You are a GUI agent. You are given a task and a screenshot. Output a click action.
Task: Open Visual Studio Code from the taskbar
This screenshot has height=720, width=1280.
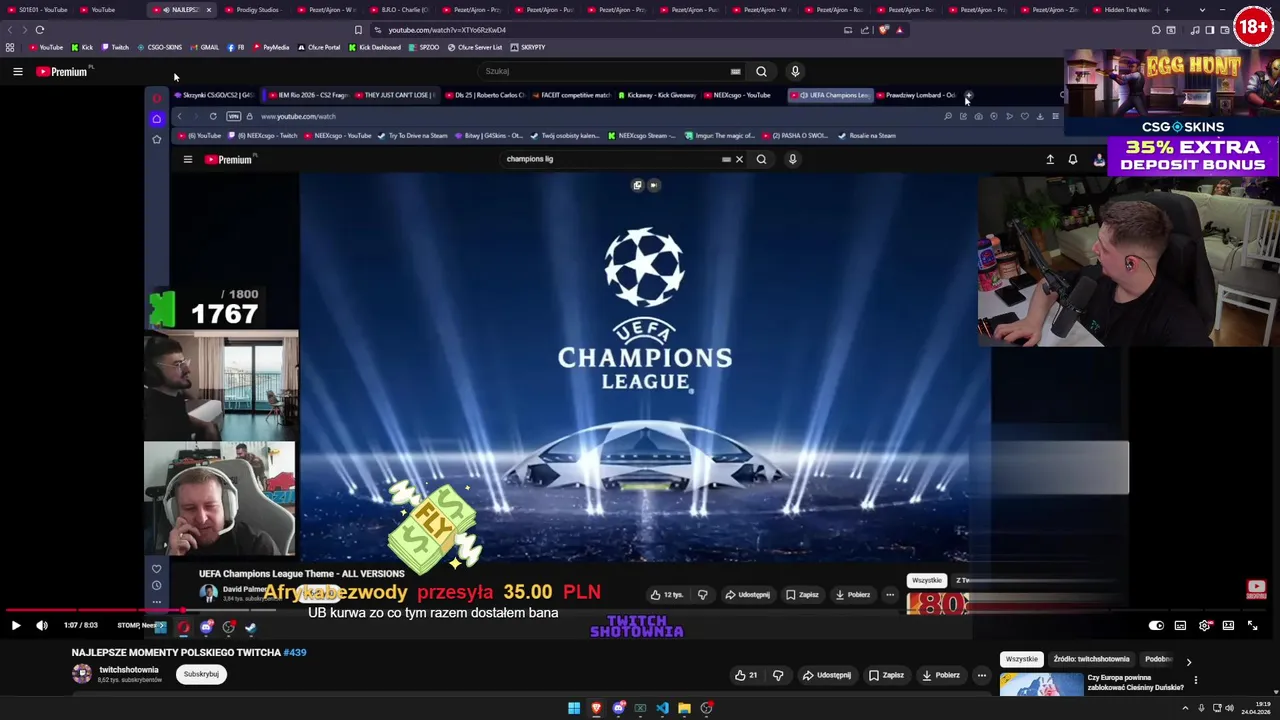(662, 708)
